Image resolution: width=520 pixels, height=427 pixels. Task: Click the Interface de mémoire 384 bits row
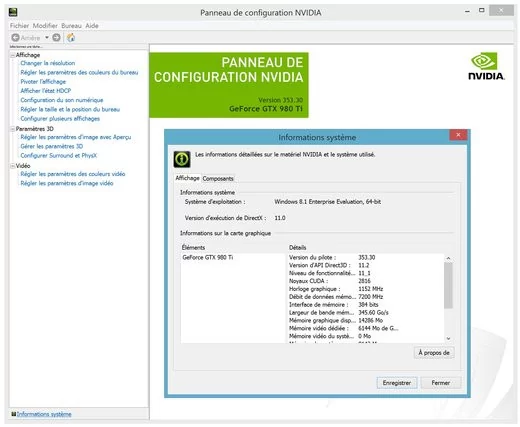(334, 304)
